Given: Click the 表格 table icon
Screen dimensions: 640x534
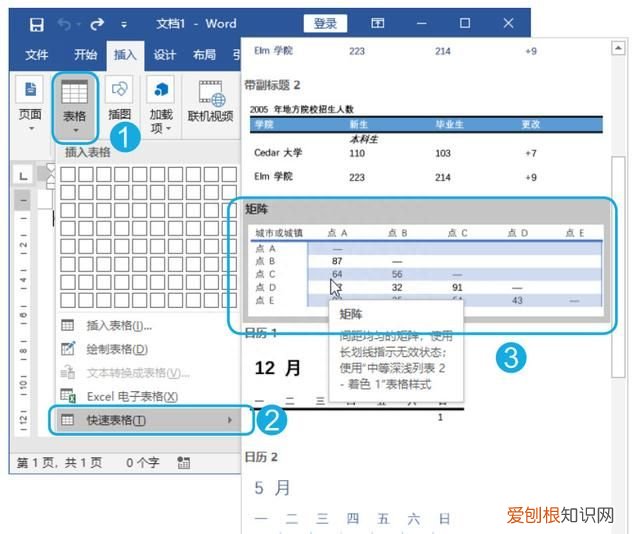Looking at the screenshot, I should pos(74,91).
